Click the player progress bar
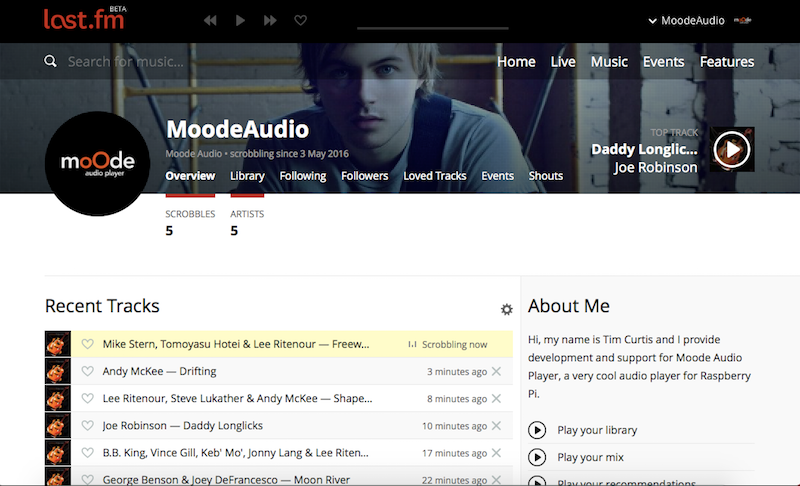 click(433, 28)
